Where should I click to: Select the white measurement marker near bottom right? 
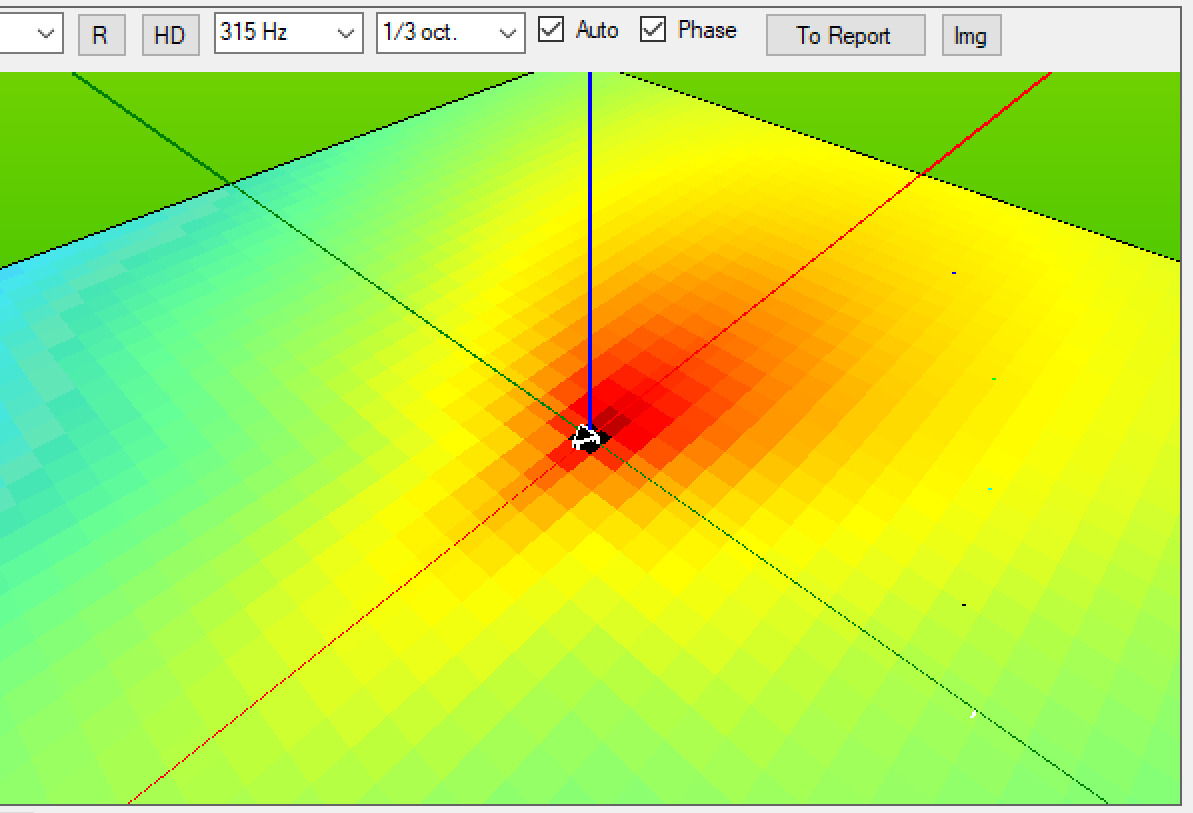[972, 714]
